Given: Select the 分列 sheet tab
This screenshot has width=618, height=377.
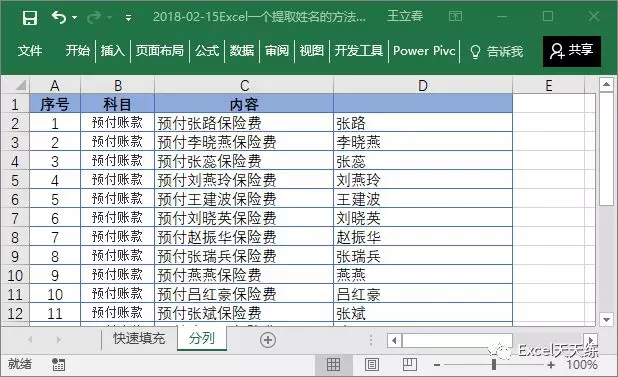Looking at the screenshot, I should [x=202, y=338].
